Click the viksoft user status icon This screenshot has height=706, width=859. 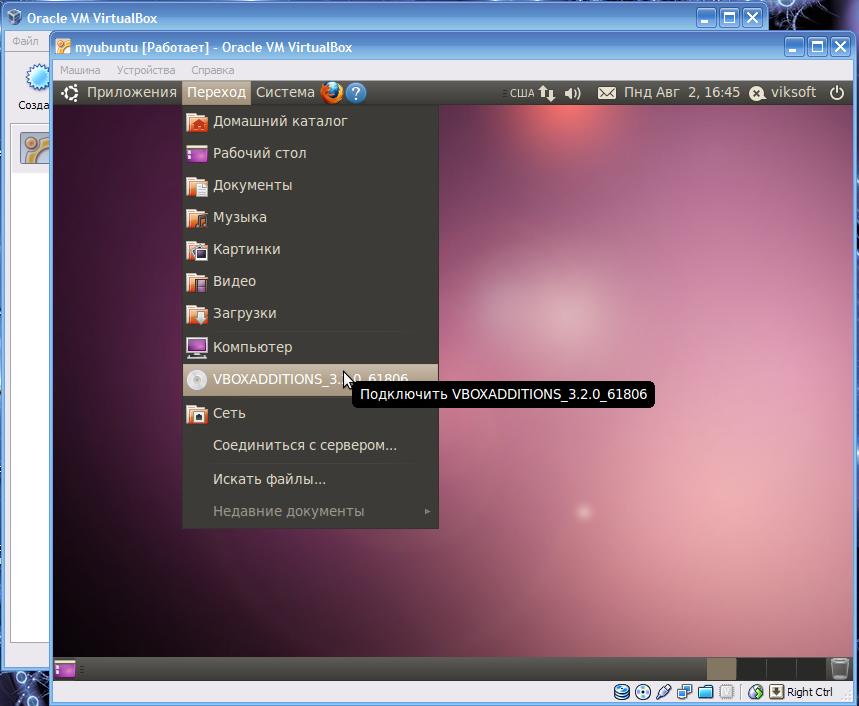point(757,94)
